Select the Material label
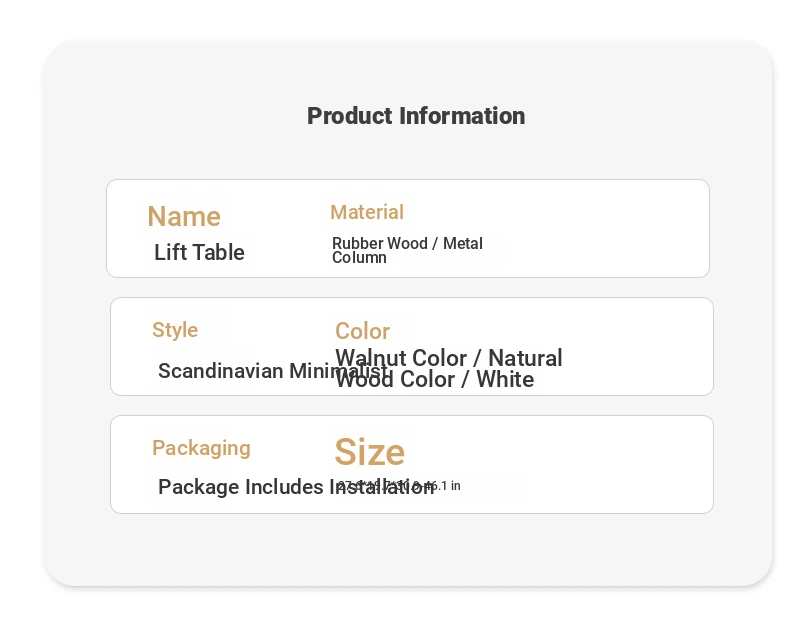The image size is (790, 644). pos(367,212)
